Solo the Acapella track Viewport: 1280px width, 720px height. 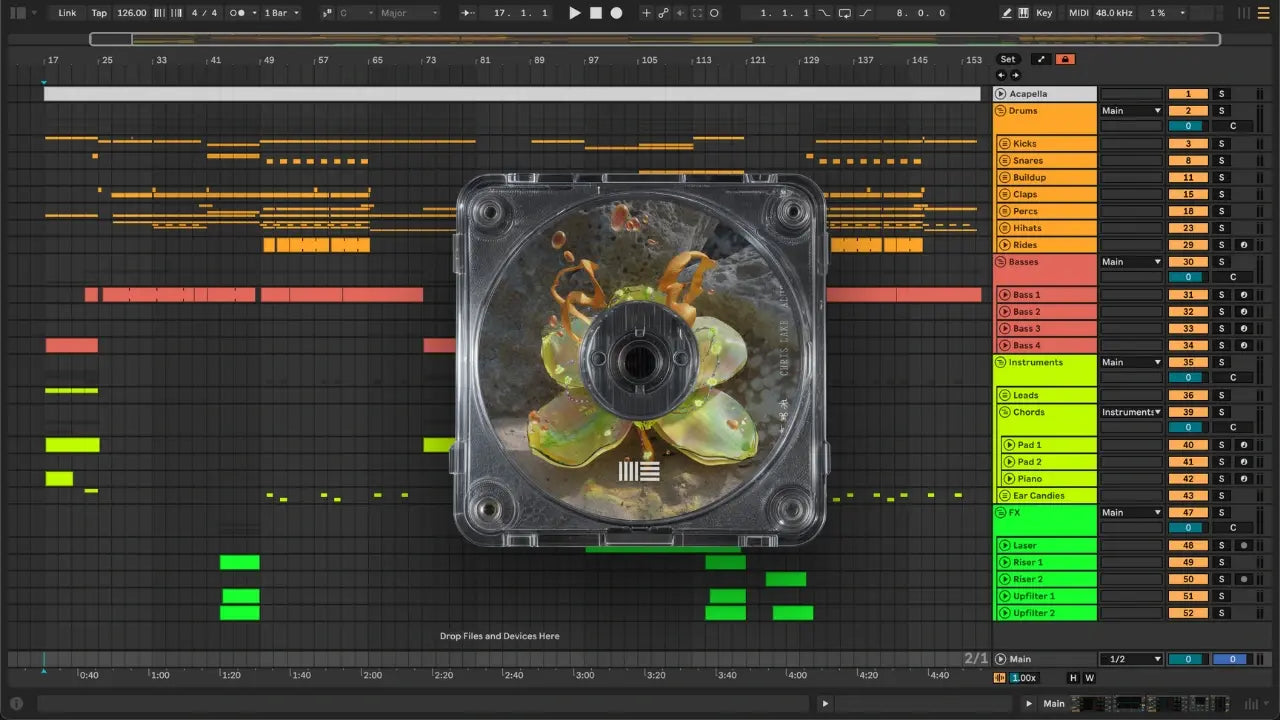[x=1220, y=94]
